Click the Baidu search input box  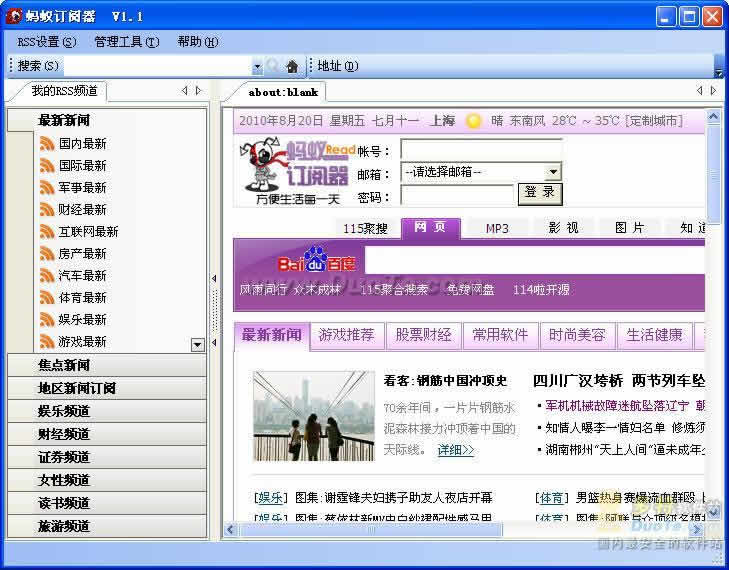tap(535, 260)
